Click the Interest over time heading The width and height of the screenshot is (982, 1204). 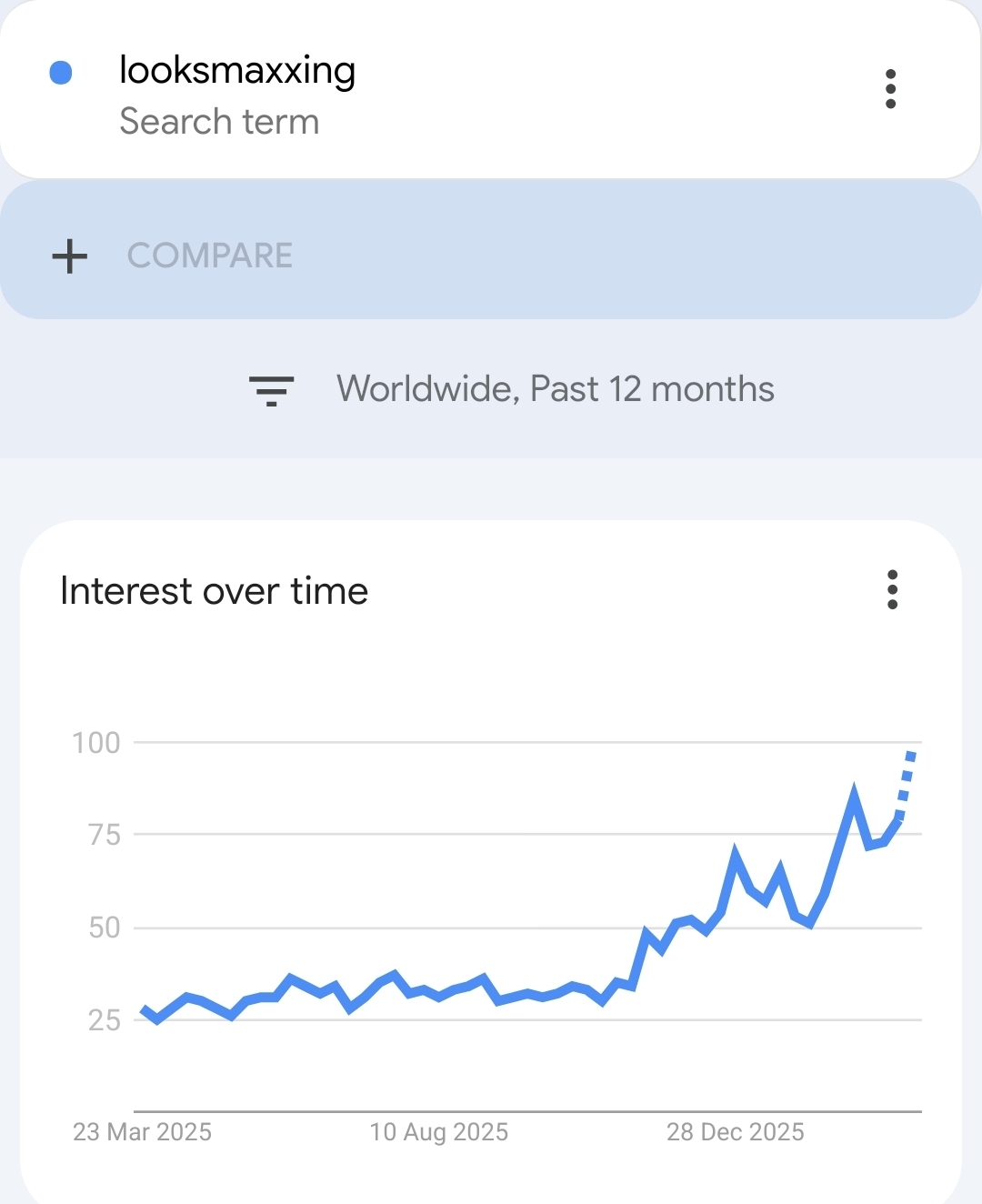215,591
